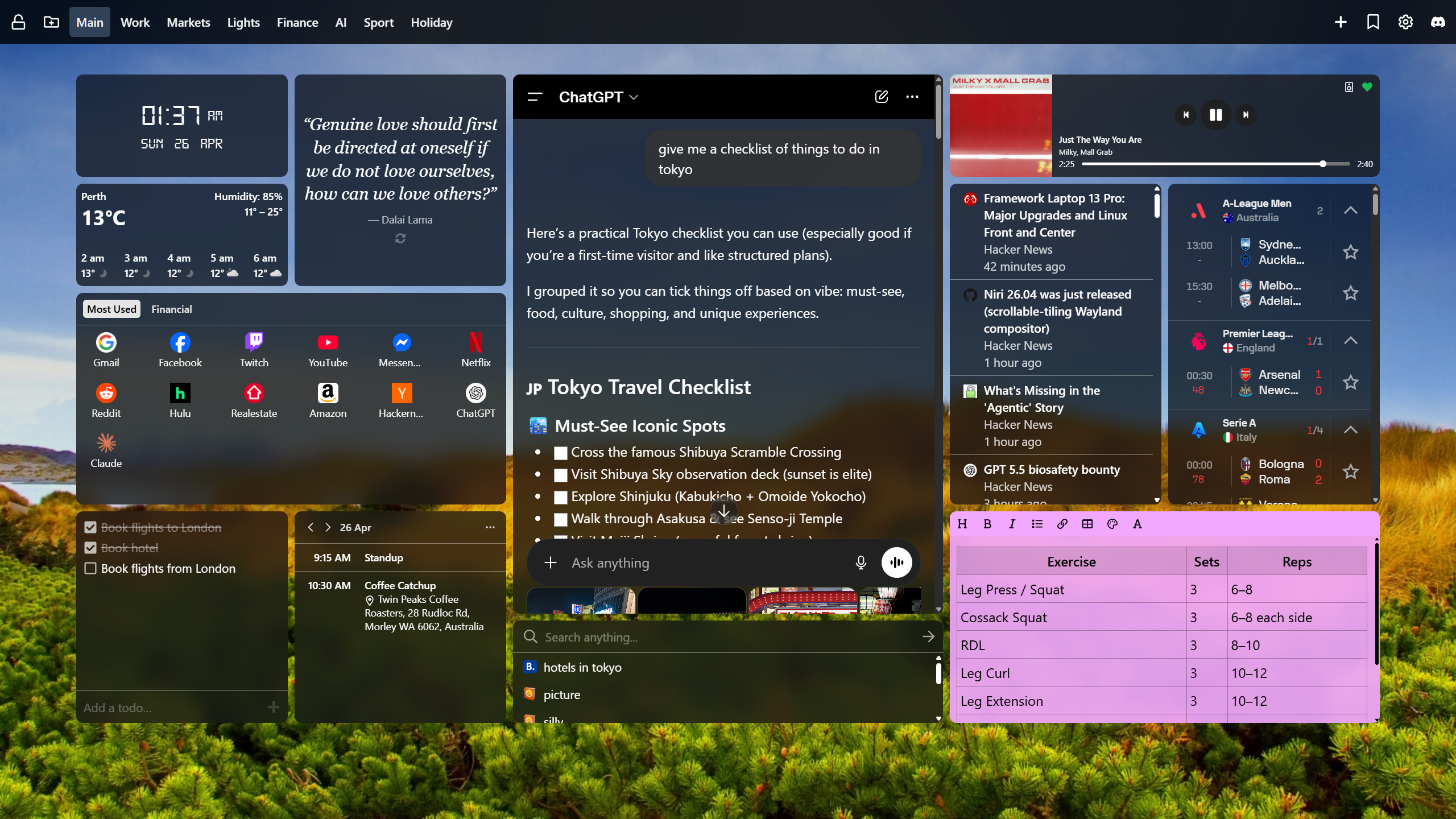1456x819 pixels.
Task: Open calendar widget more options
Action: 490,527
